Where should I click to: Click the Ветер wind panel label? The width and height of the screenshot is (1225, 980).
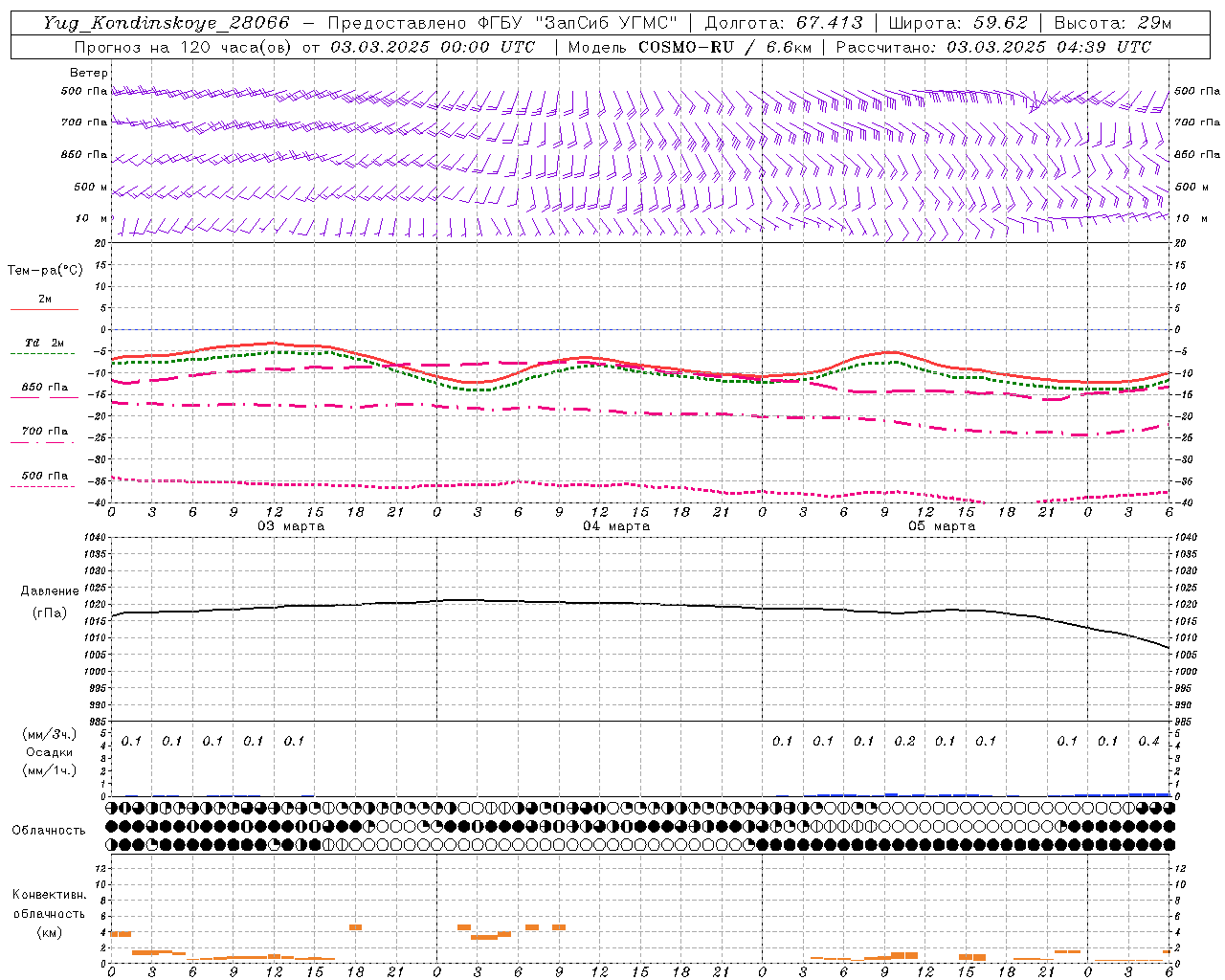(89, 73)
